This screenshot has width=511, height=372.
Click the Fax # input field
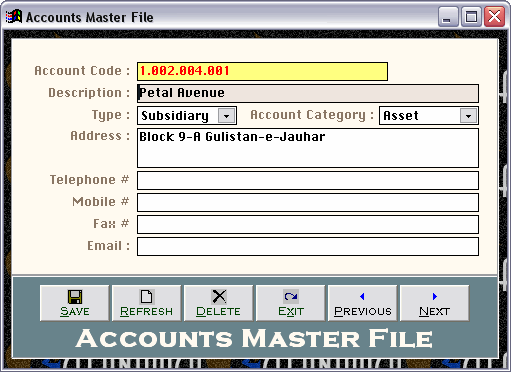coord(308,224)
